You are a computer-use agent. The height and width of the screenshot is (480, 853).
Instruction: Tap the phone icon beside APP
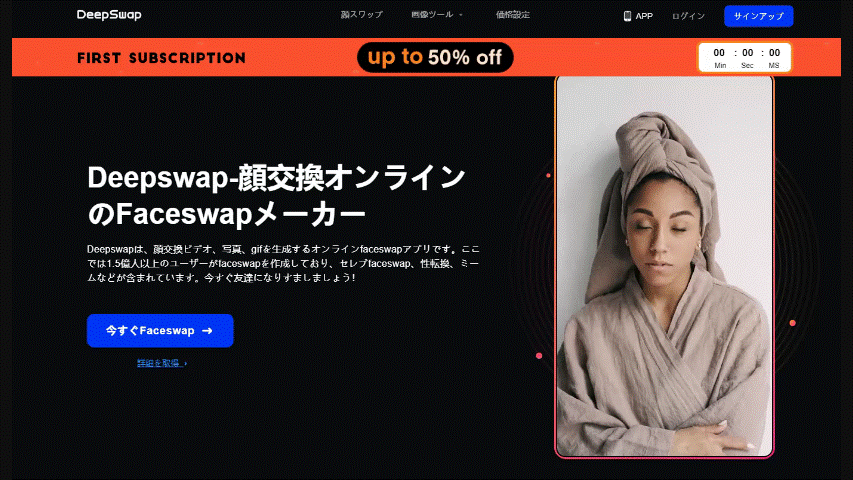pyautogui.click(x=627, y=16)
